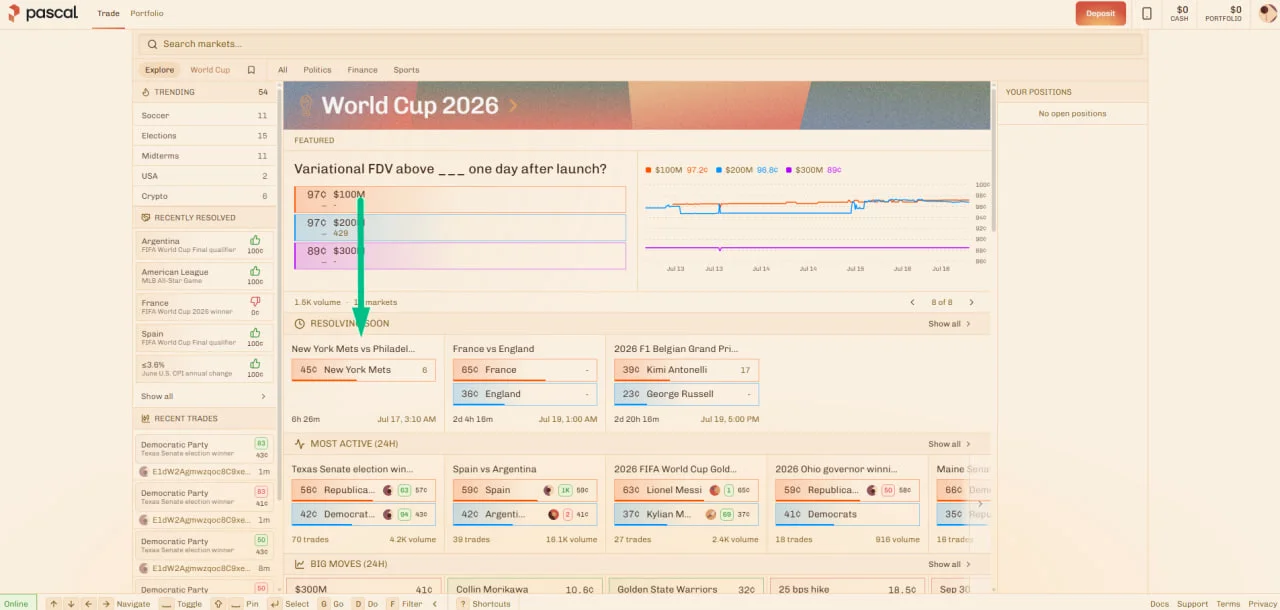Click the Online status indicator
Image resolution: width=1280 pixels, height=610 pixels.
point(17,604)
